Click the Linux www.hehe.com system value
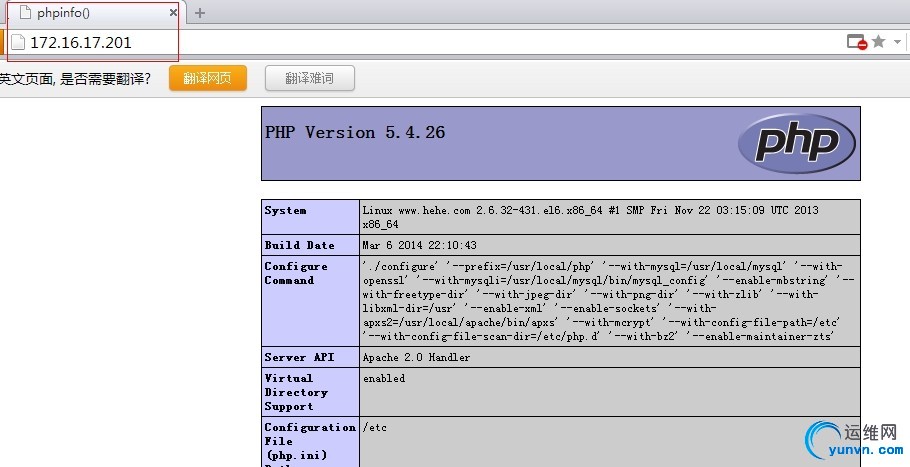 pyautogui.click(x=591, y=217)
